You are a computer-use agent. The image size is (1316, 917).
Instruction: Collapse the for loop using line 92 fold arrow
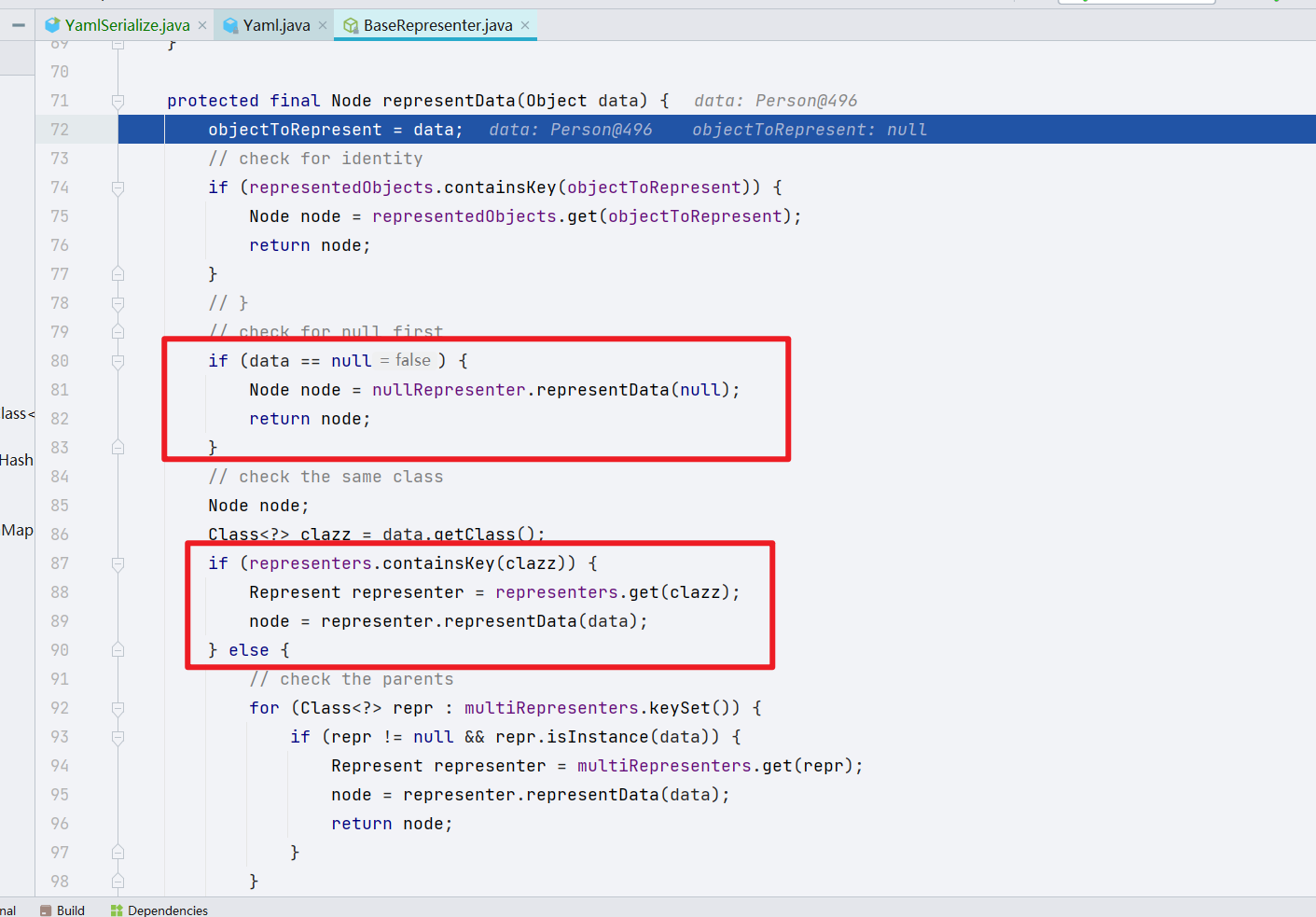(118, 707)
